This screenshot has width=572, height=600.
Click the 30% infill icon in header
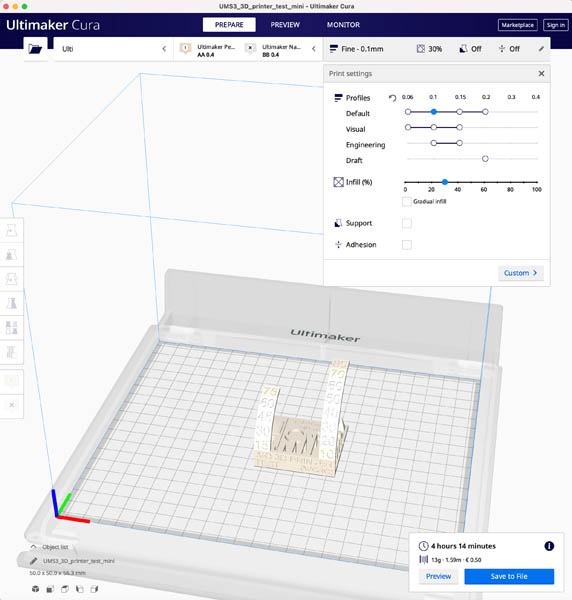(x=420, y=49)
